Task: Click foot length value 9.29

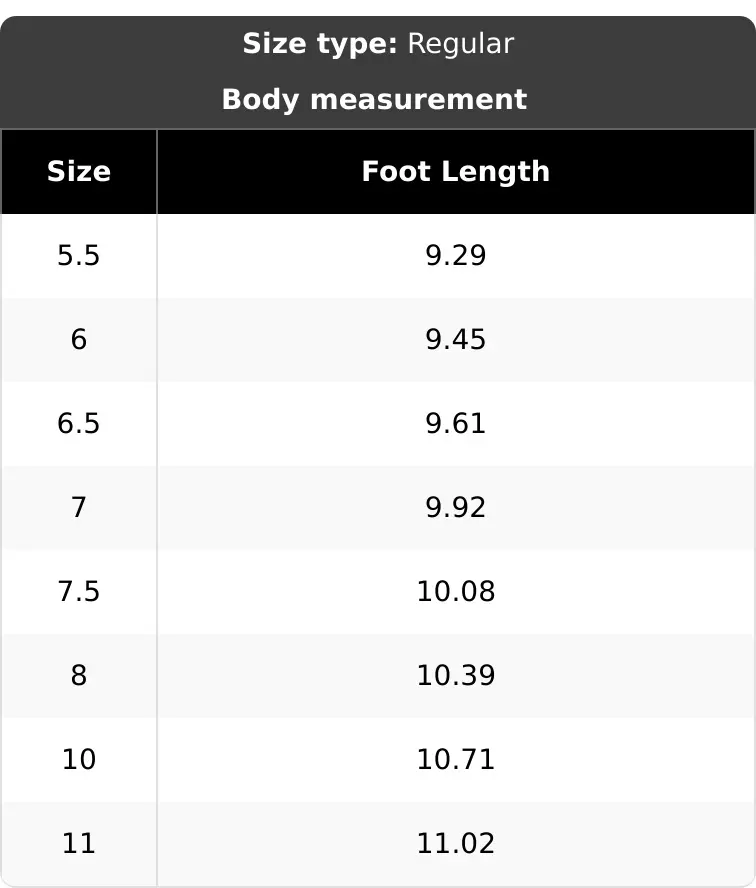Action: [456, 255]
